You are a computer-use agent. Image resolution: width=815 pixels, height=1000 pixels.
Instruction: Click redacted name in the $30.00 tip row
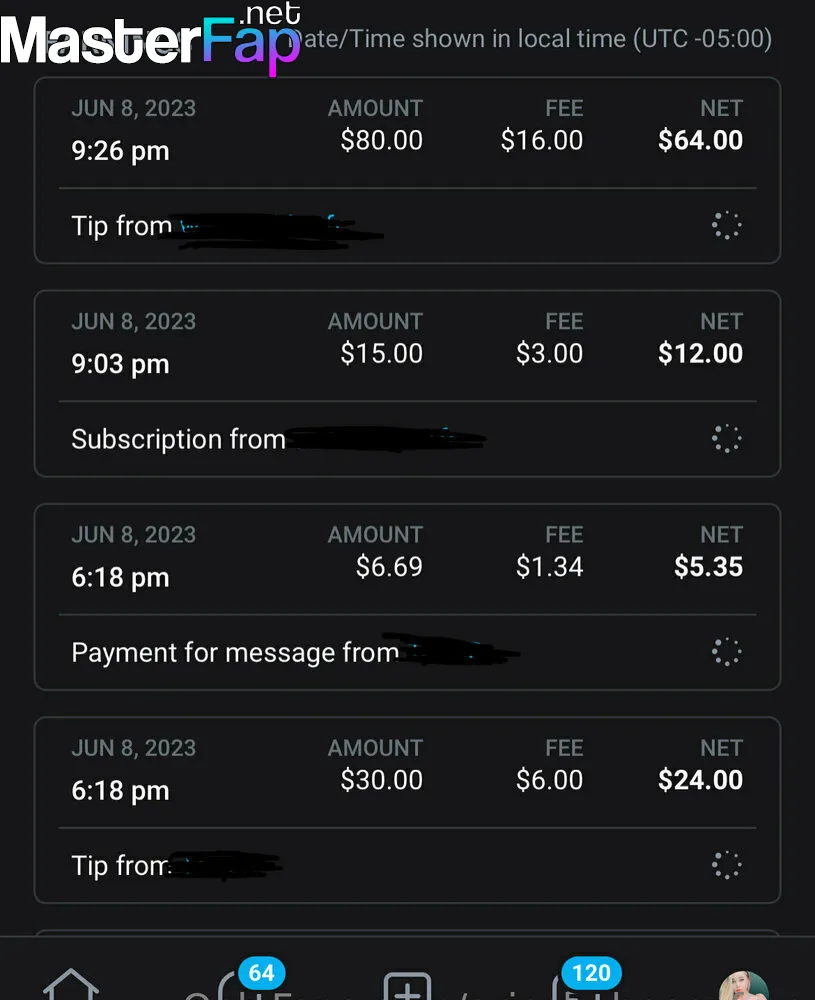click(x=224, y=865)
